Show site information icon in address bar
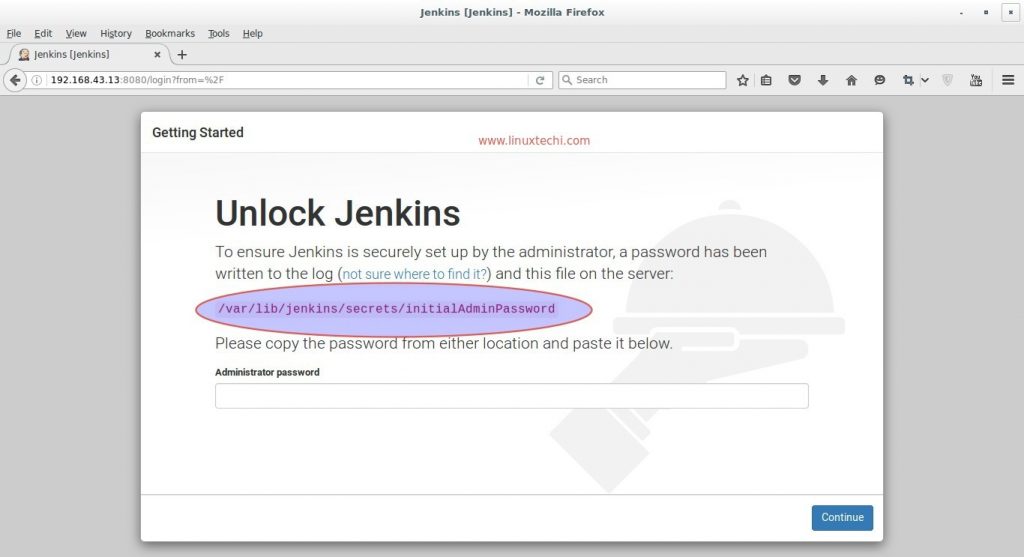 pyautogui.click(x=37, y=80)
